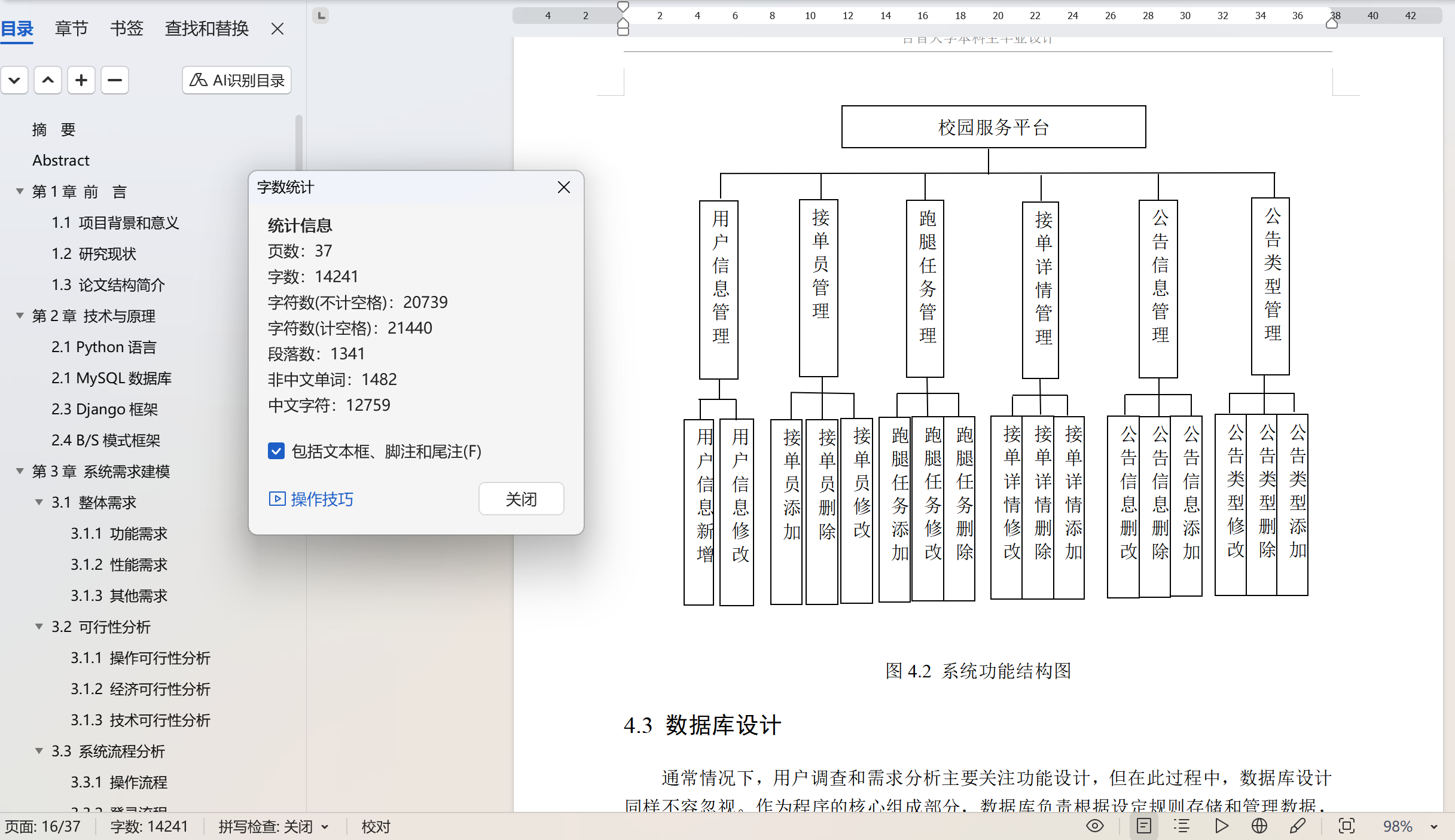The height and width of the screenshot is (840, 1455).
Task: Open the 查找和替换 tab
Action: [x=206, y=28]
